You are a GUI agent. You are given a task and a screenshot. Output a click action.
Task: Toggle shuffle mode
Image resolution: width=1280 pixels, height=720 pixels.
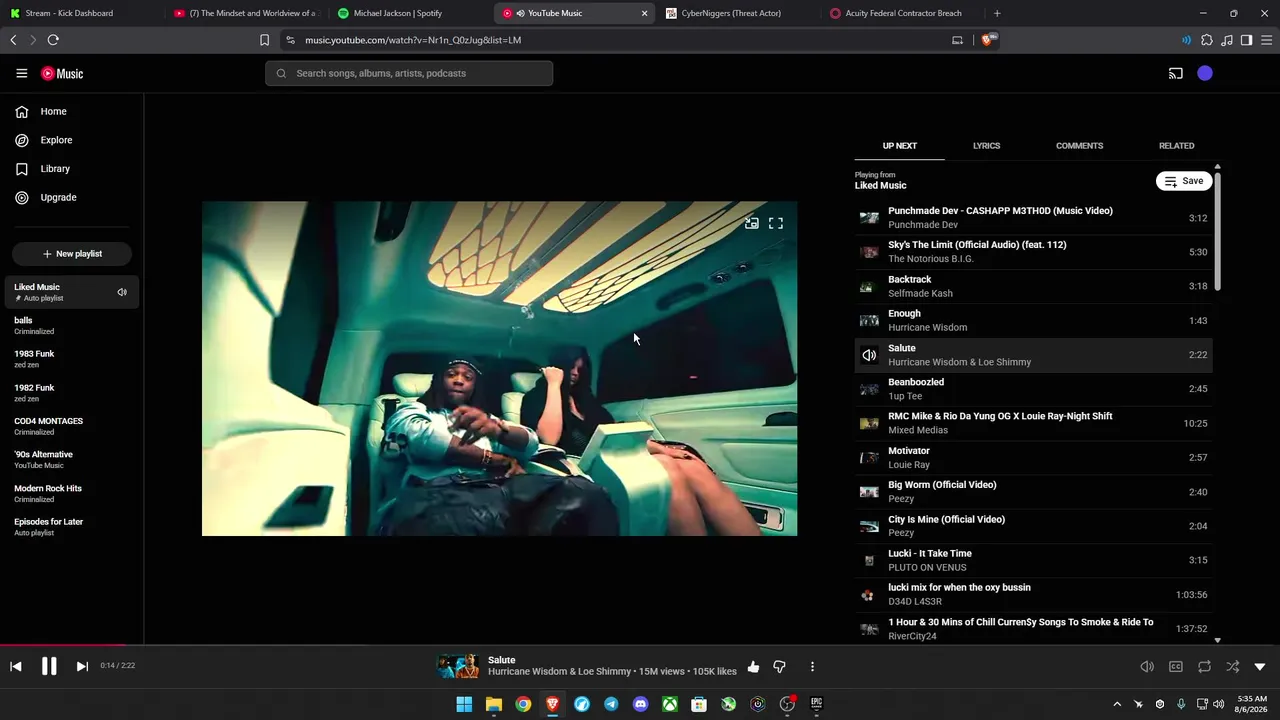[x=1232, y=666]
